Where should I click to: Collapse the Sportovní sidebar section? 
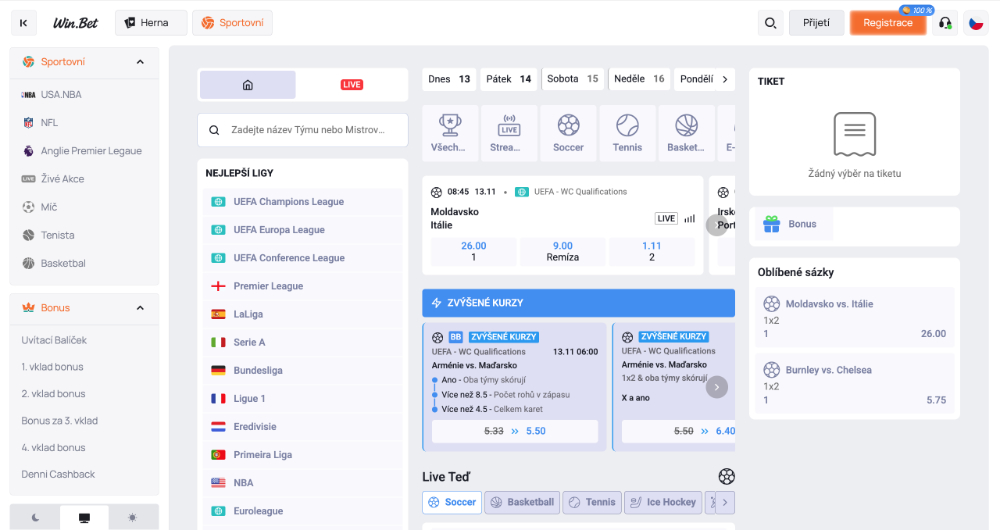click(140, 62)
